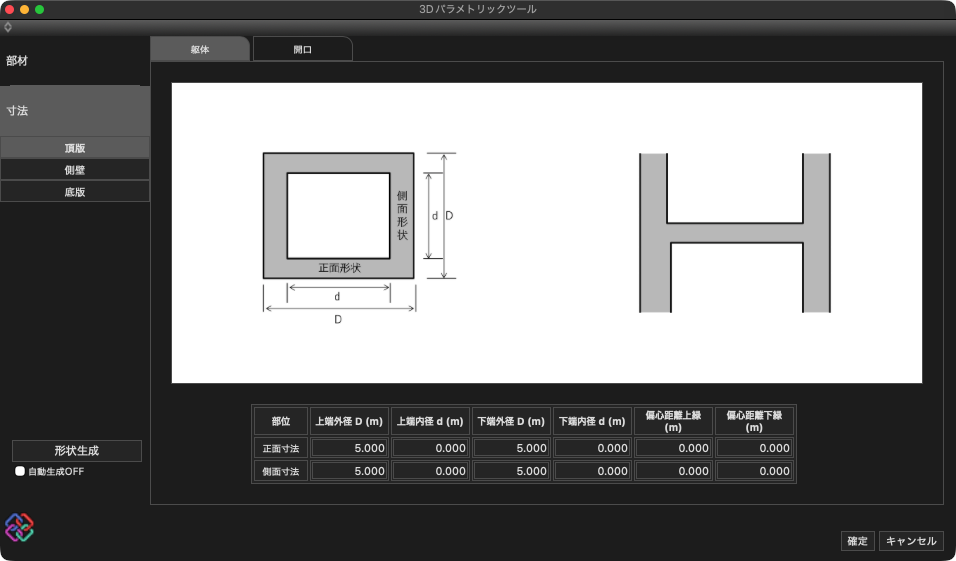The image size is (956, 561).
Task: Open the 開口 tab
Action: click(x=302, y=49)
